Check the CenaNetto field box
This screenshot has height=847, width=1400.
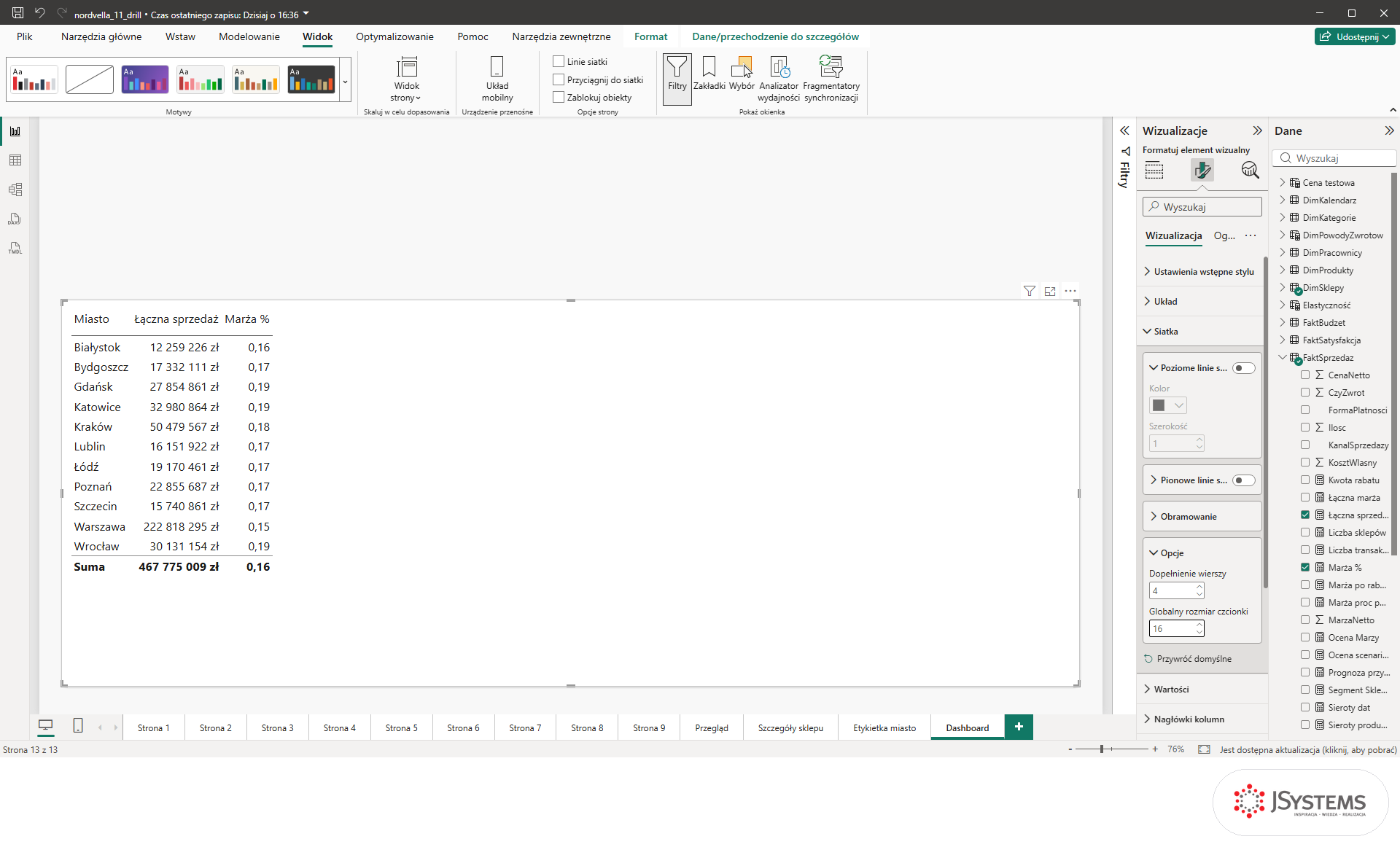(1305, 375)
